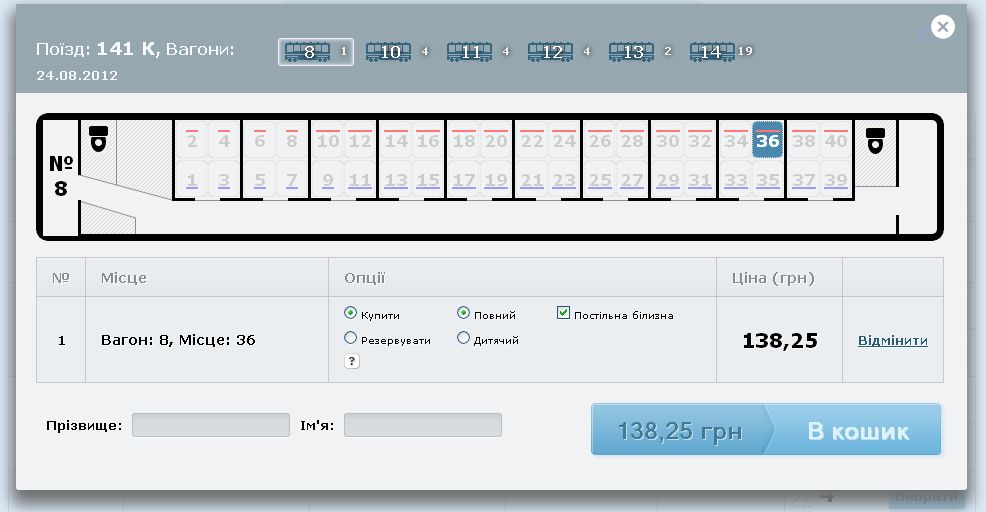Open wagon 14 train car icon
Image resolution: width=986 pixels, height=512 pixels.
(711, 52)
